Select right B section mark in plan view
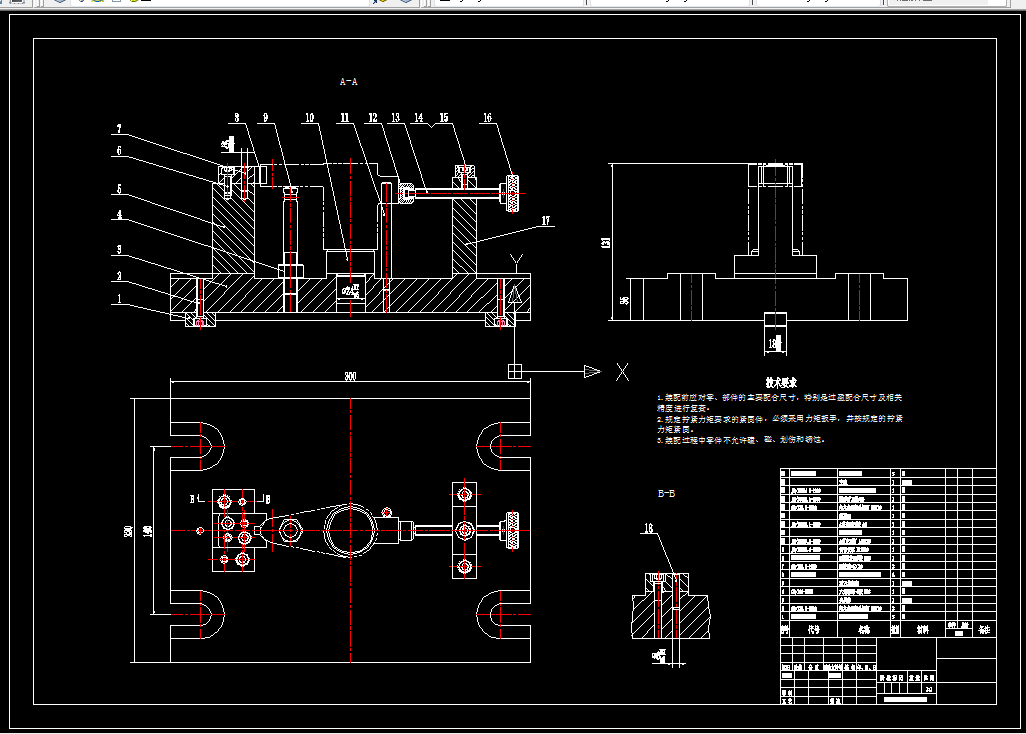The width and height of the screenshot is (1026, 734). click(268, 499)
